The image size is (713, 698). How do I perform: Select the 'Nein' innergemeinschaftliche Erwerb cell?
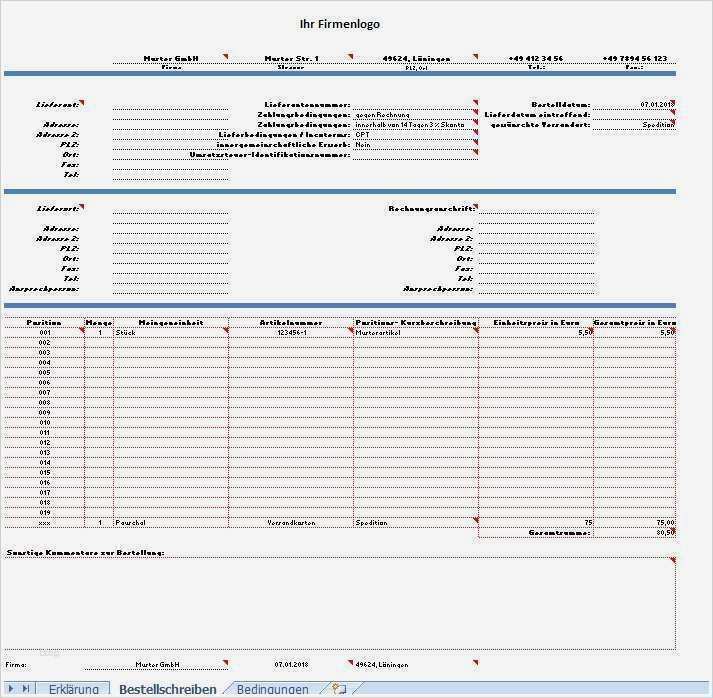tap(415, 145)
